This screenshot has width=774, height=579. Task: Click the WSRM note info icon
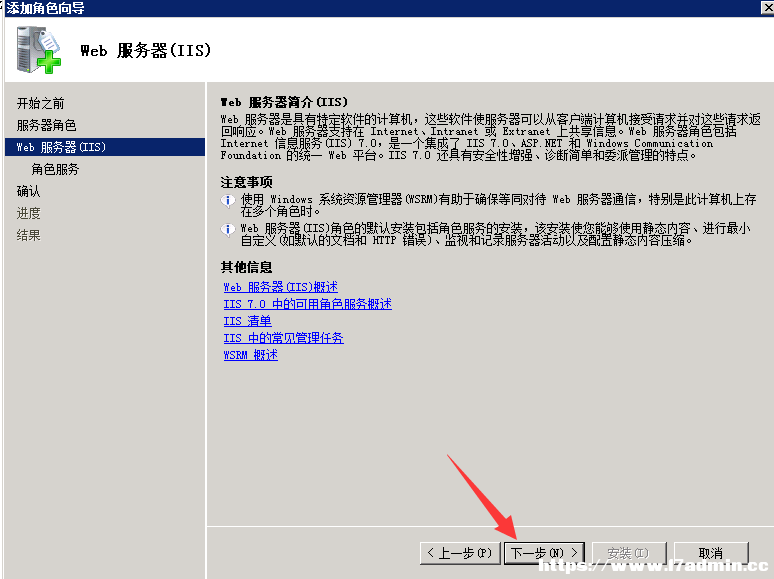(228, 200)
